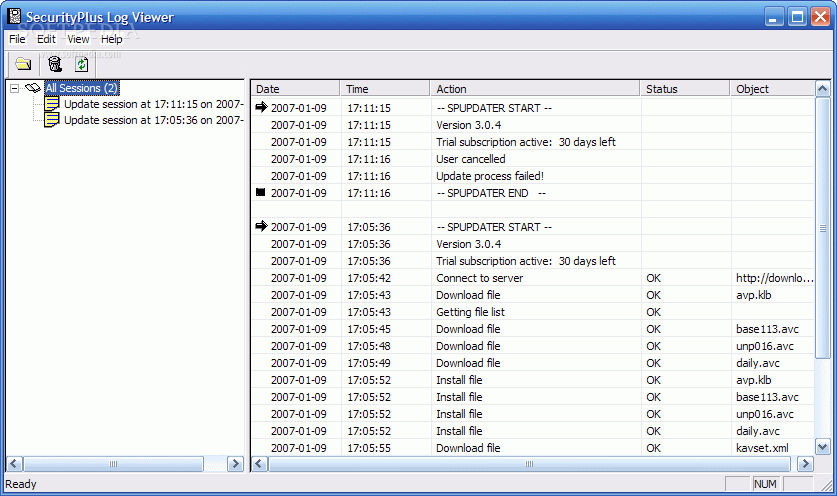The image size is (837, 496).
Task: Click the Ready status bar text
Action: [21, 484]
